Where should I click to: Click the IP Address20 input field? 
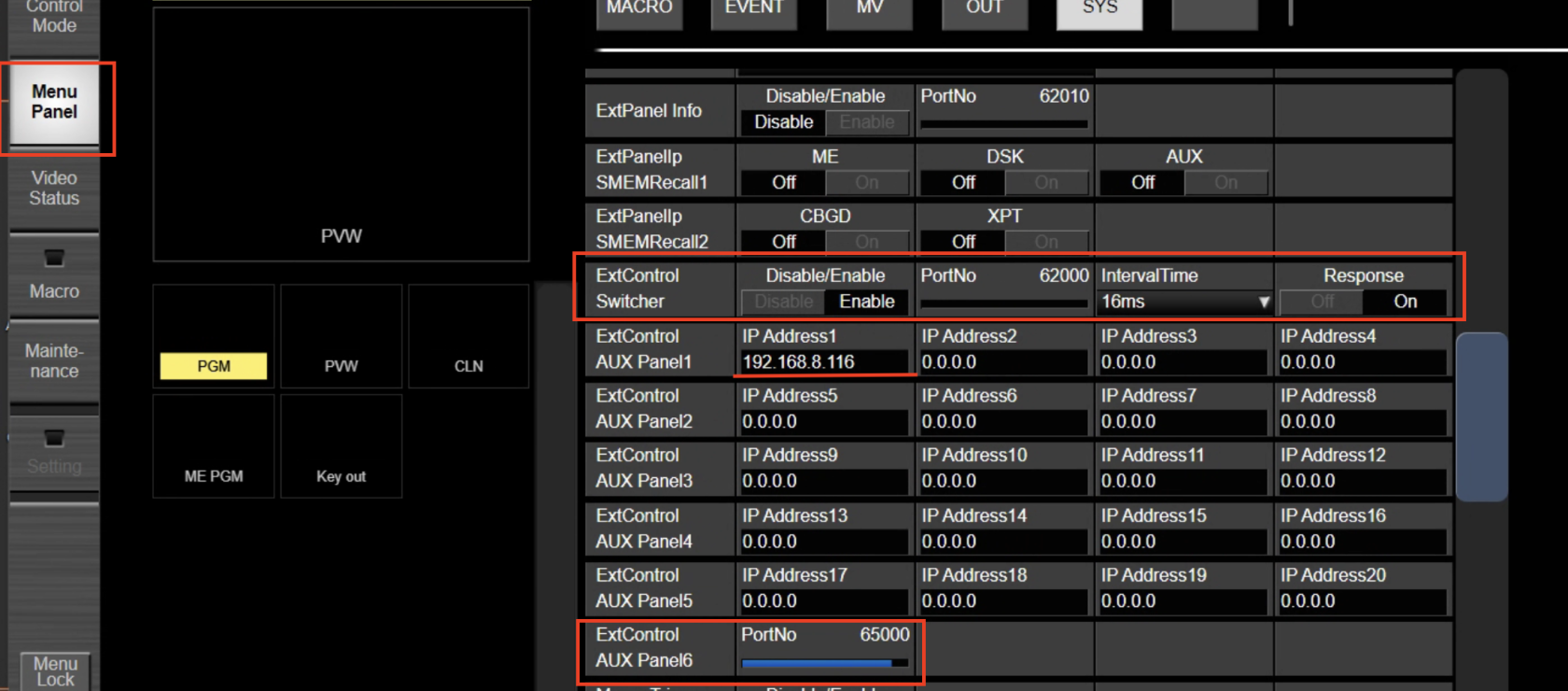1363,601
